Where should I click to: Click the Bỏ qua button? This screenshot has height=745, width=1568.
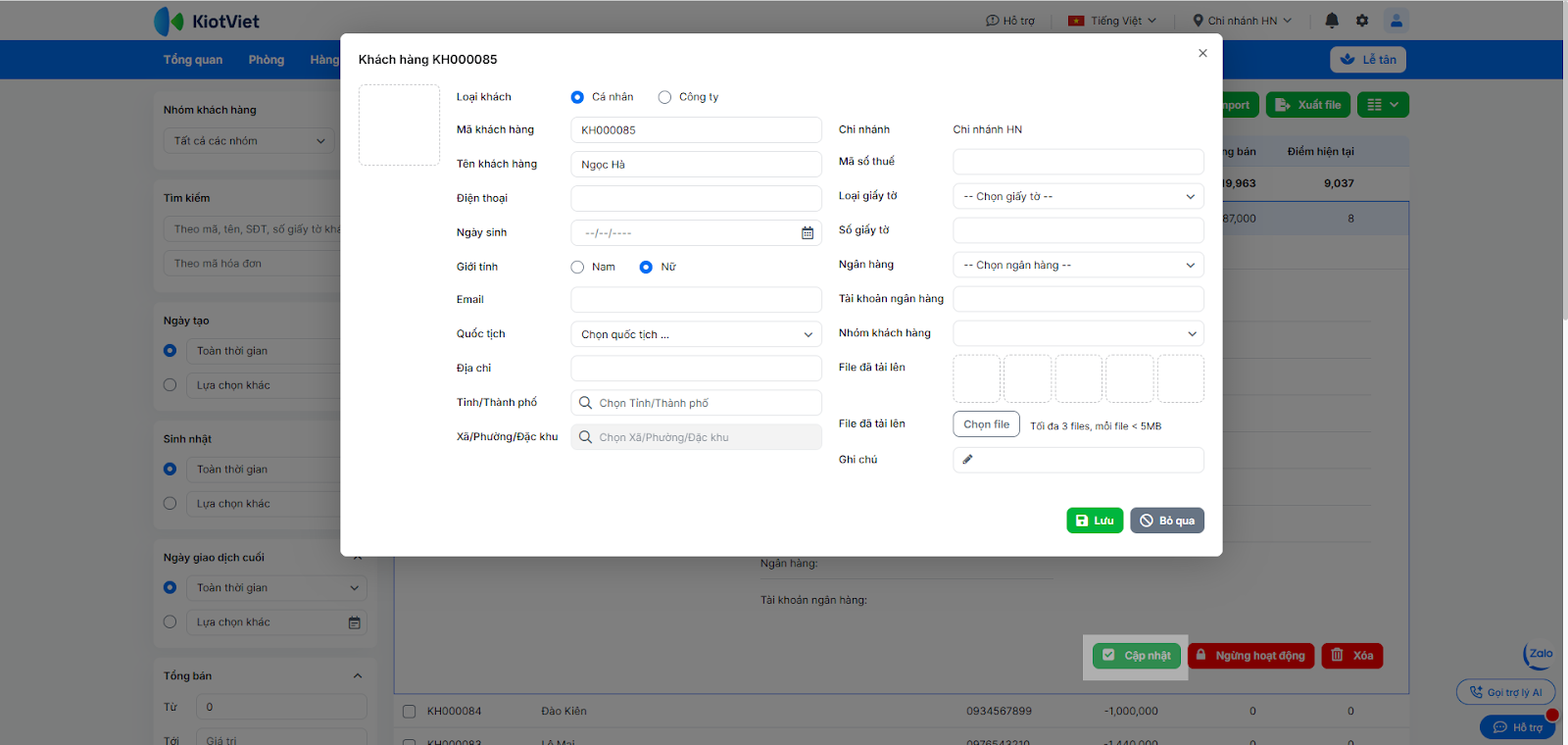pos(1167,521)
